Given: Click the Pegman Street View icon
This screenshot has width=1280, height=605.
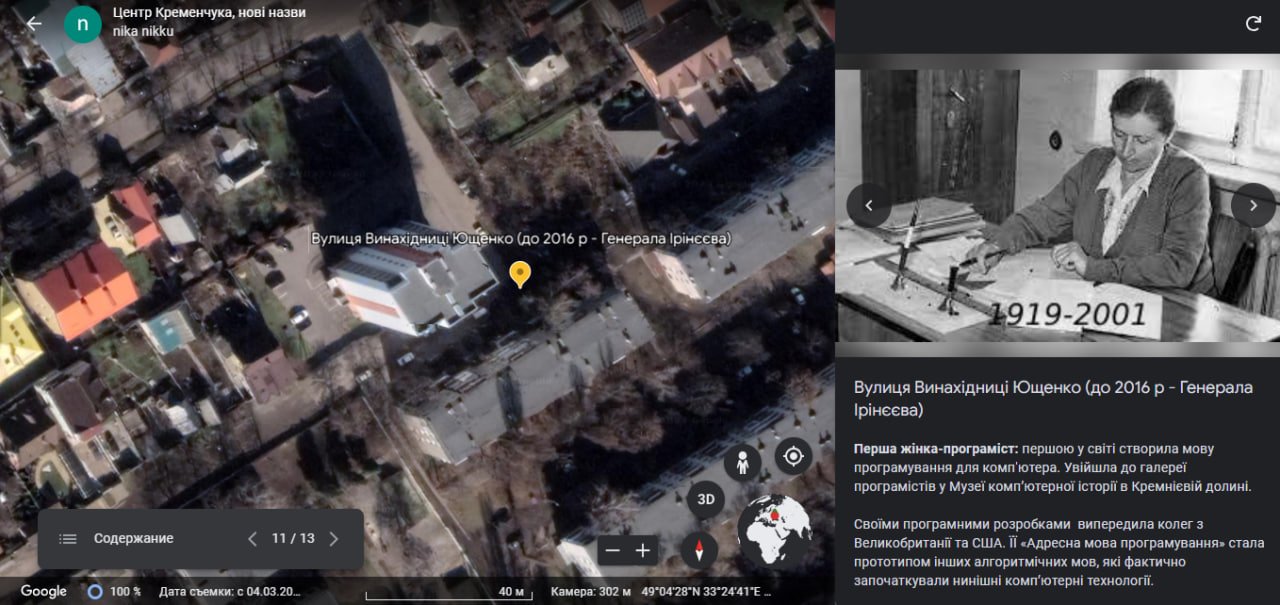Looking at the screenshot, I should click(742, 463).
